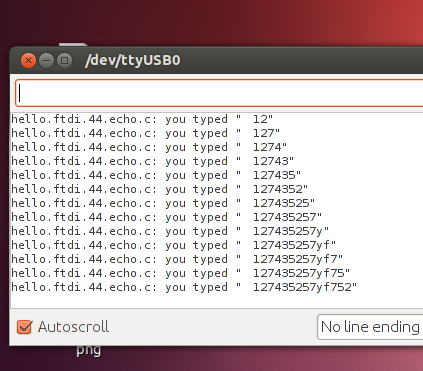The image size is (423, 371).
Task: Click output line ending with " 127435257"
Action: point(167,217)
